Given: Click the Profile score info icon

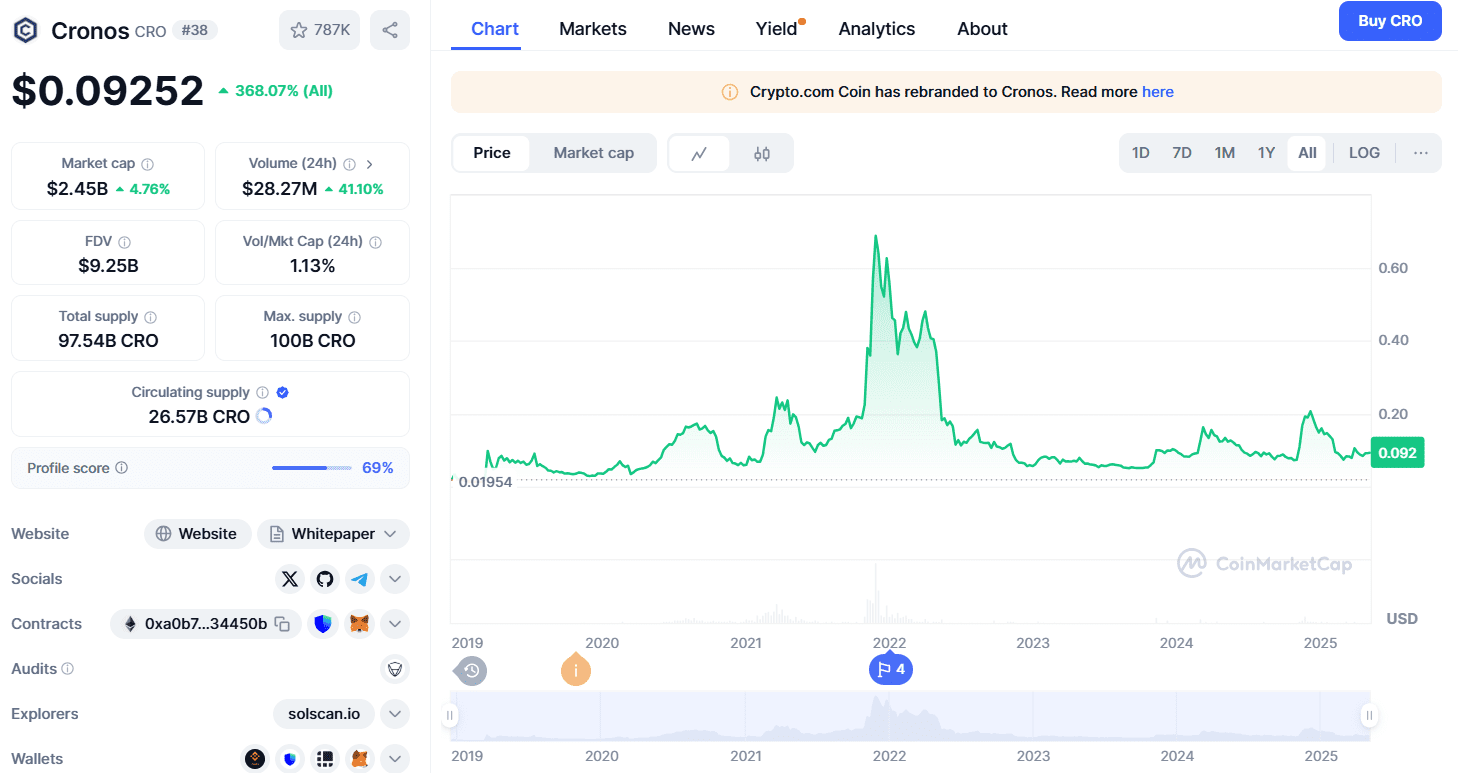Looking at the screenshot, I should tap(122, 468).
